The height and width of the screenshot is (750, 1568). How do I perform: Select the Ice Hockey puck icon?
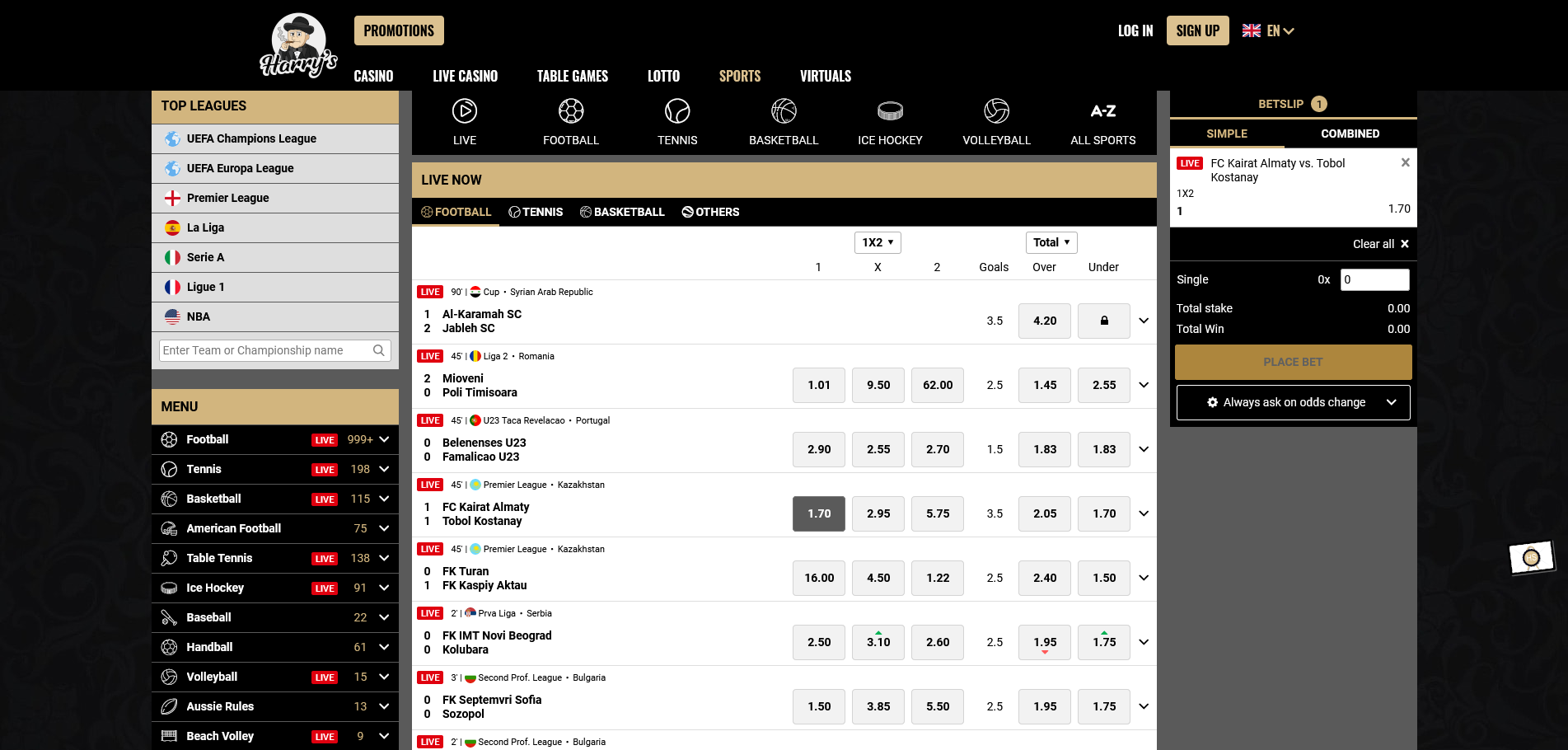pos(890,111)
